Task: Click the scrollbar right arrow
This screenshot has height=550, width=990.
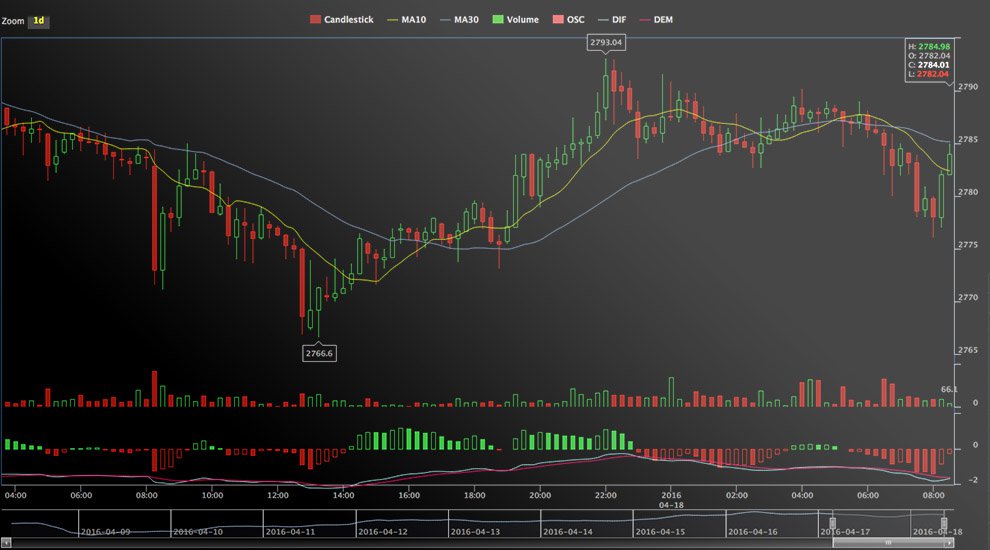Action: pyautogui.click(x=949, y=543)
